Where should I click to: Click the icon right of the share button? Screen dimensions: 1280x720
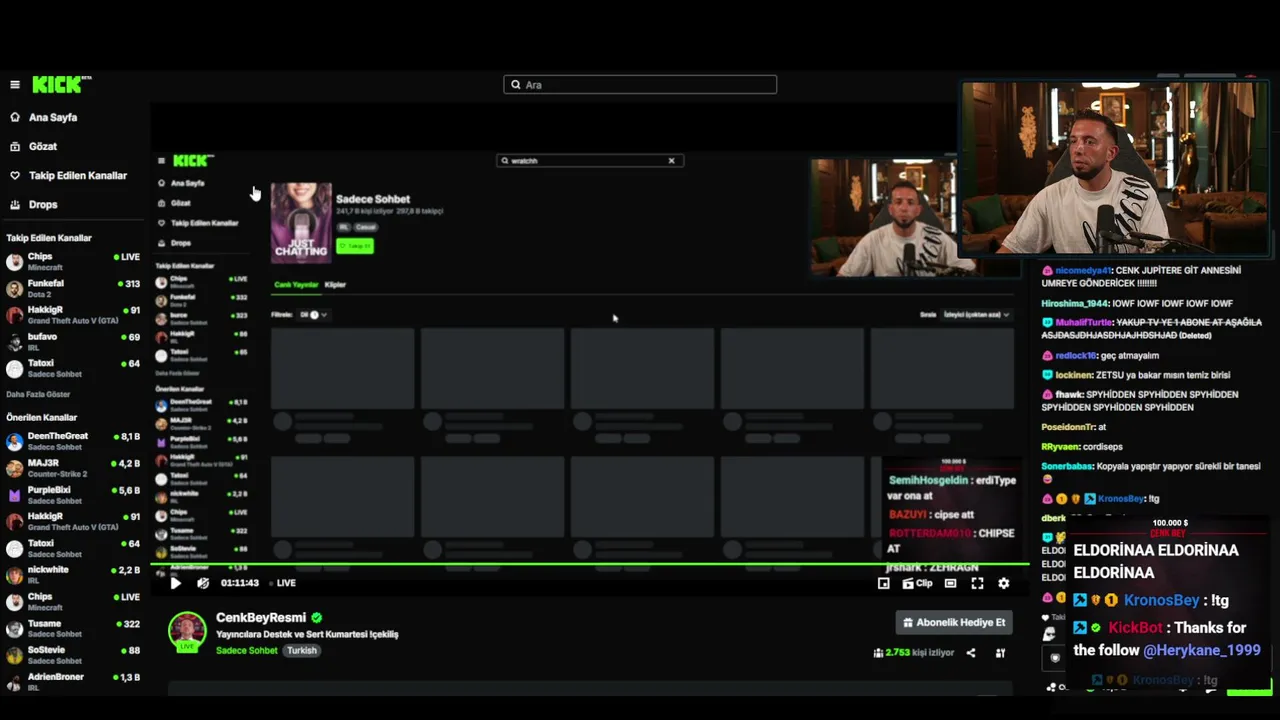pyautogui.click(x=1000, y=653)
